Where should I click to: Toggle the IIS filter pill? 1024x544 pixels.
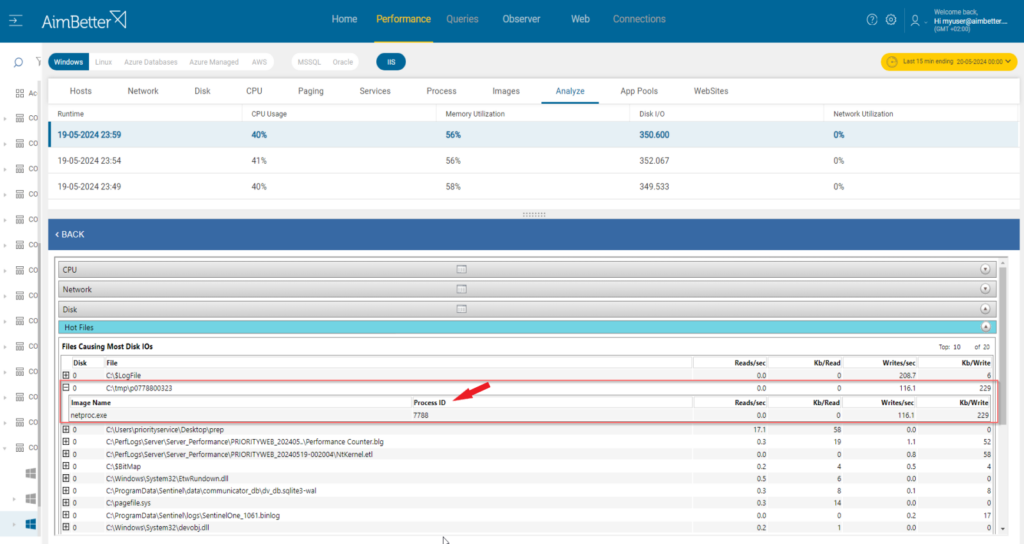(391, 62)
